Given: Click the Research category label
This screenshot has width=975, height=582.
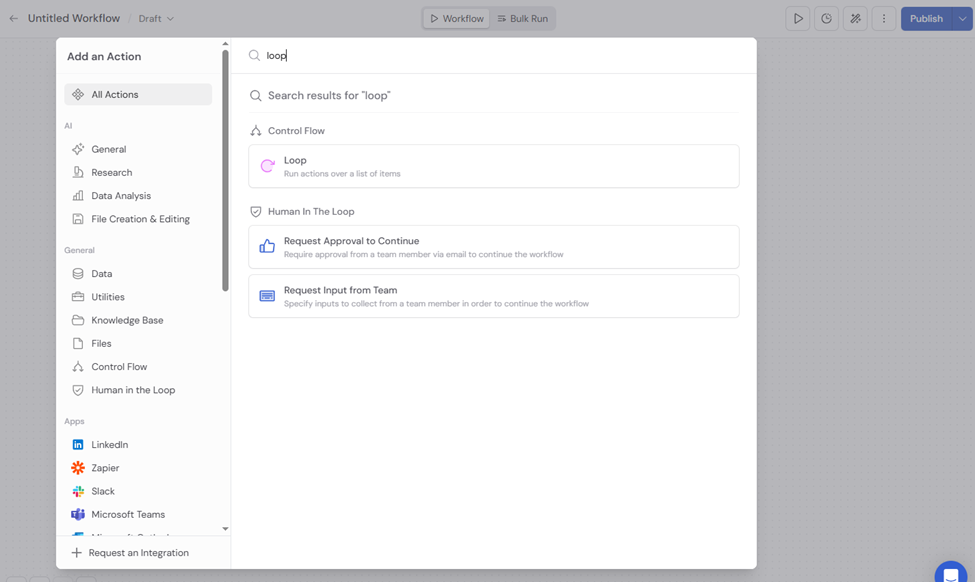Looking at the screenshot, I should click(112, 172).
